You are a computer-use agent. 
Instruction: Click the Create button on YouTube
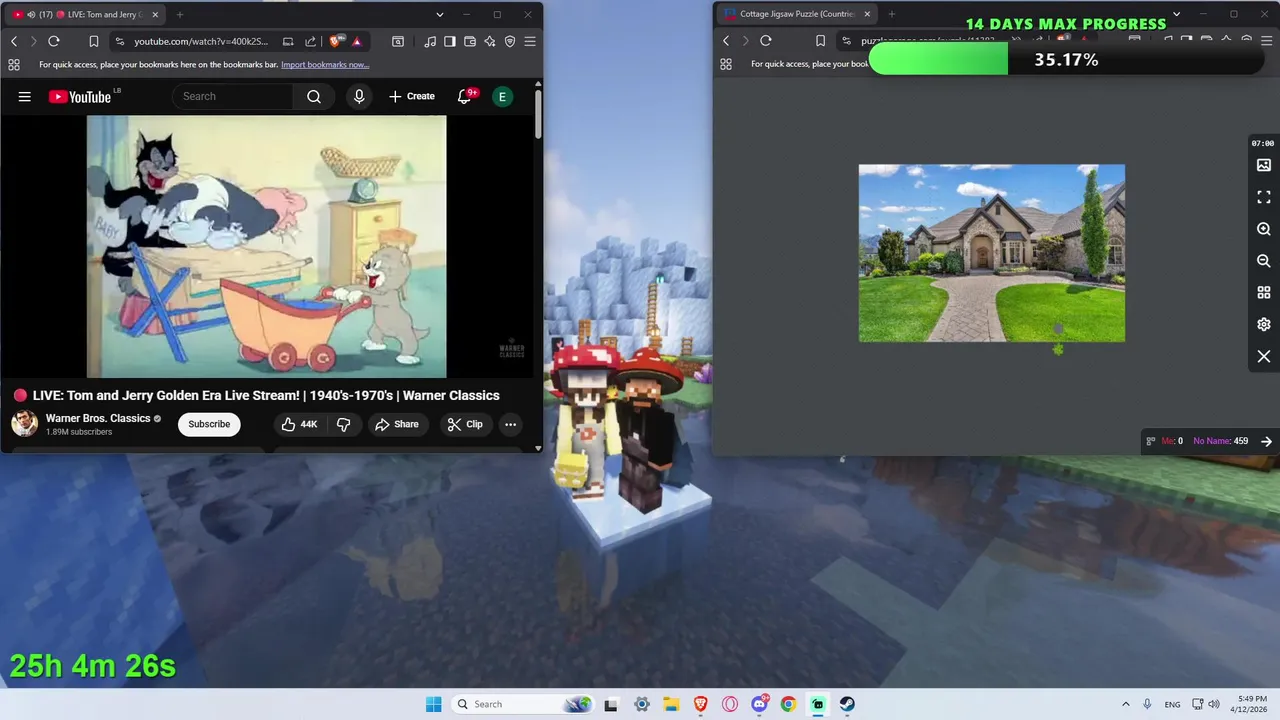412,96
